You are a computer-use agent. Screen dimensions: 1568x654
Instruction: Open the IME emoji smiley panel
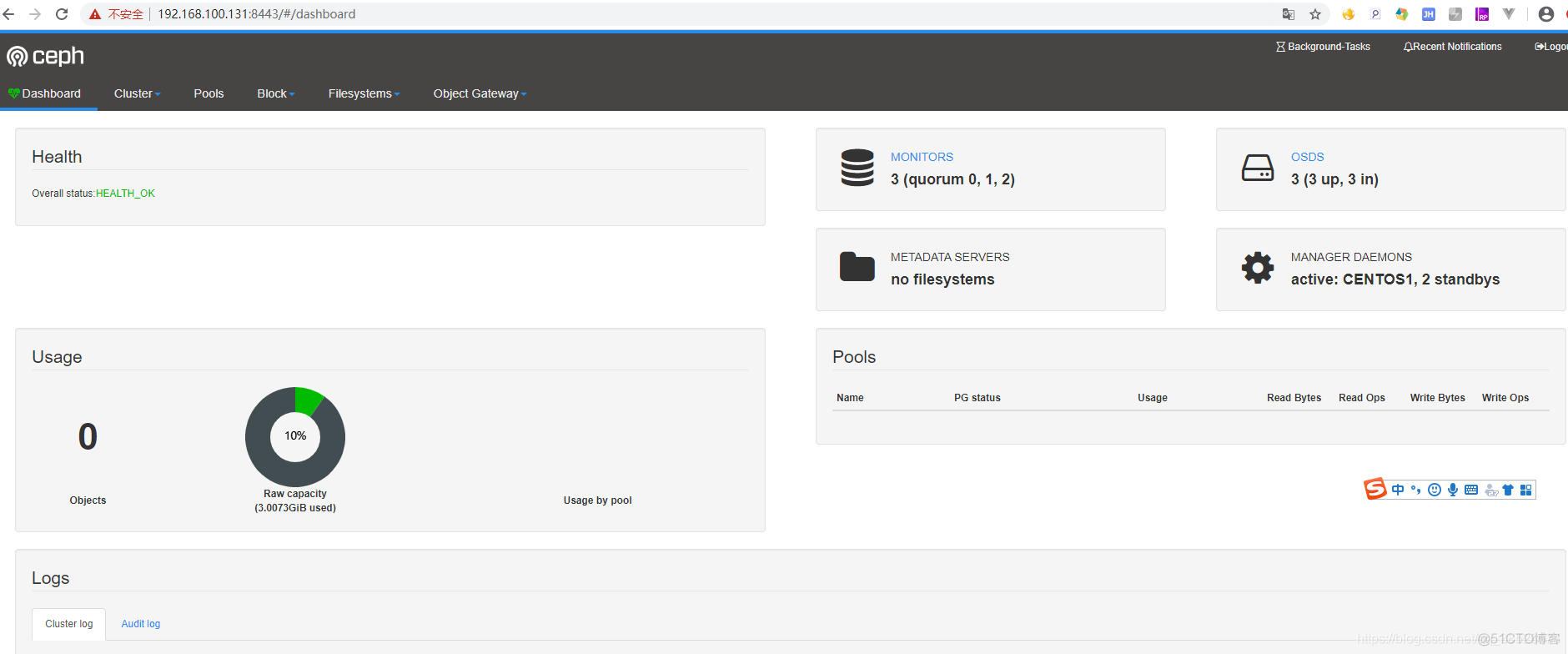(x=1435, y=490)
